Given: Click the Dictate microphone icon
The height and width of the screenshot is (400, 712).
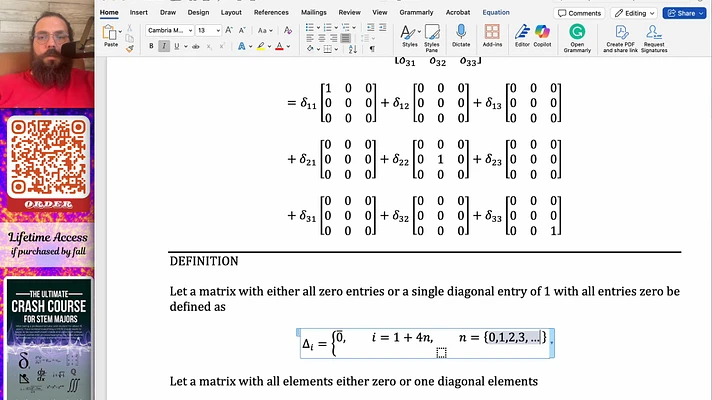Looking at the screenshot, I should point(461,34).
